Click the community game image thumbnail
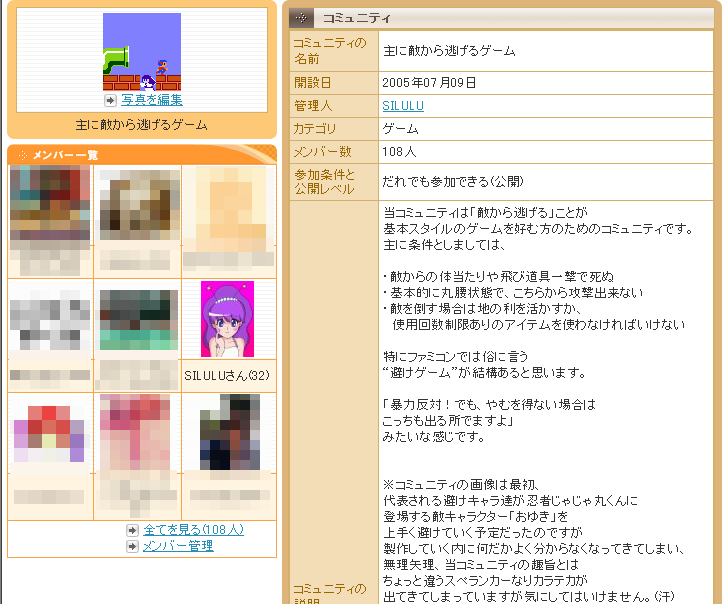This screenshot has width=724, height=604. tap(142, 52)
